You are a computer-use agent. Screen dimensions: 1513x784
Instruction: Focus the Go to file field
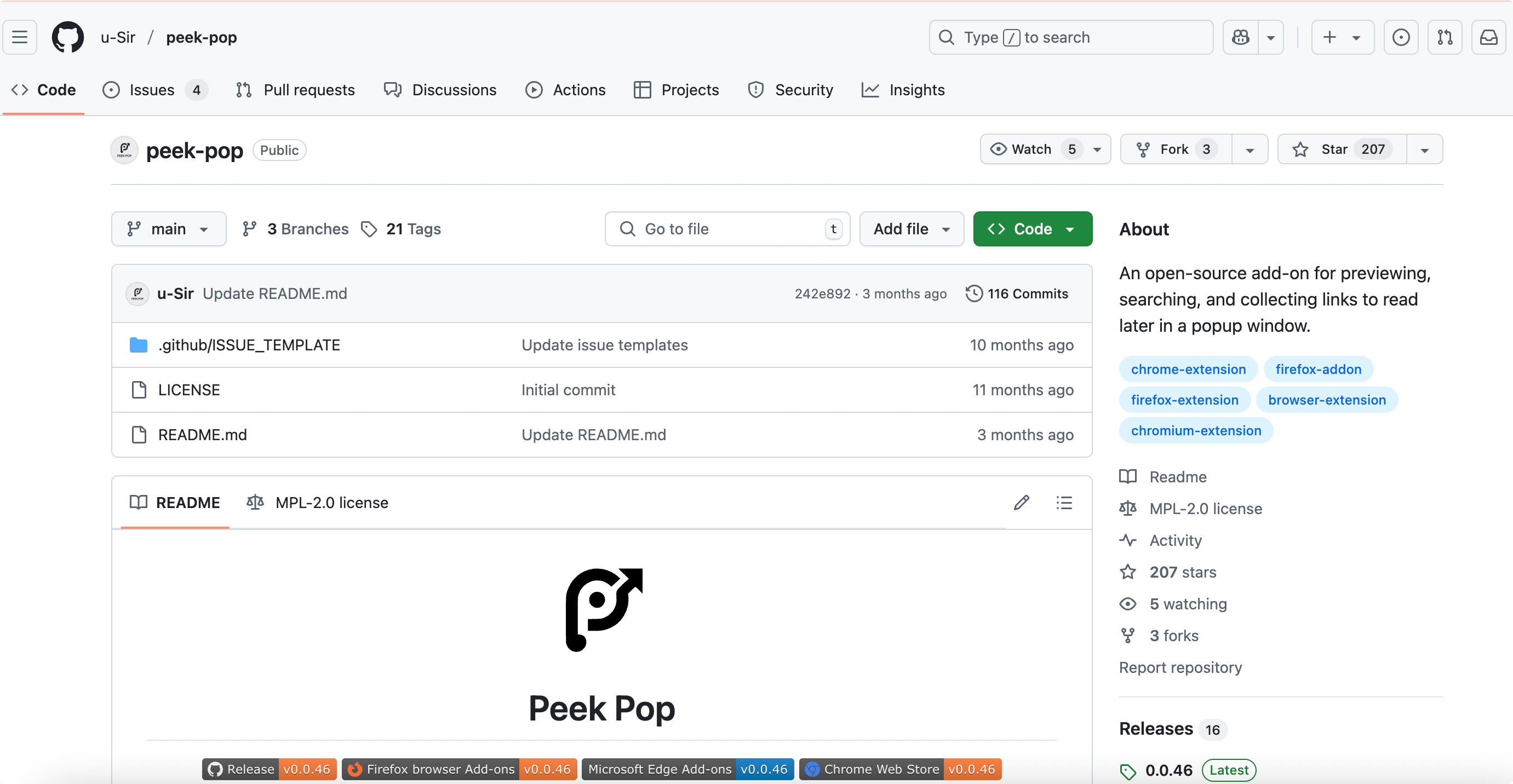coord(727,229)
